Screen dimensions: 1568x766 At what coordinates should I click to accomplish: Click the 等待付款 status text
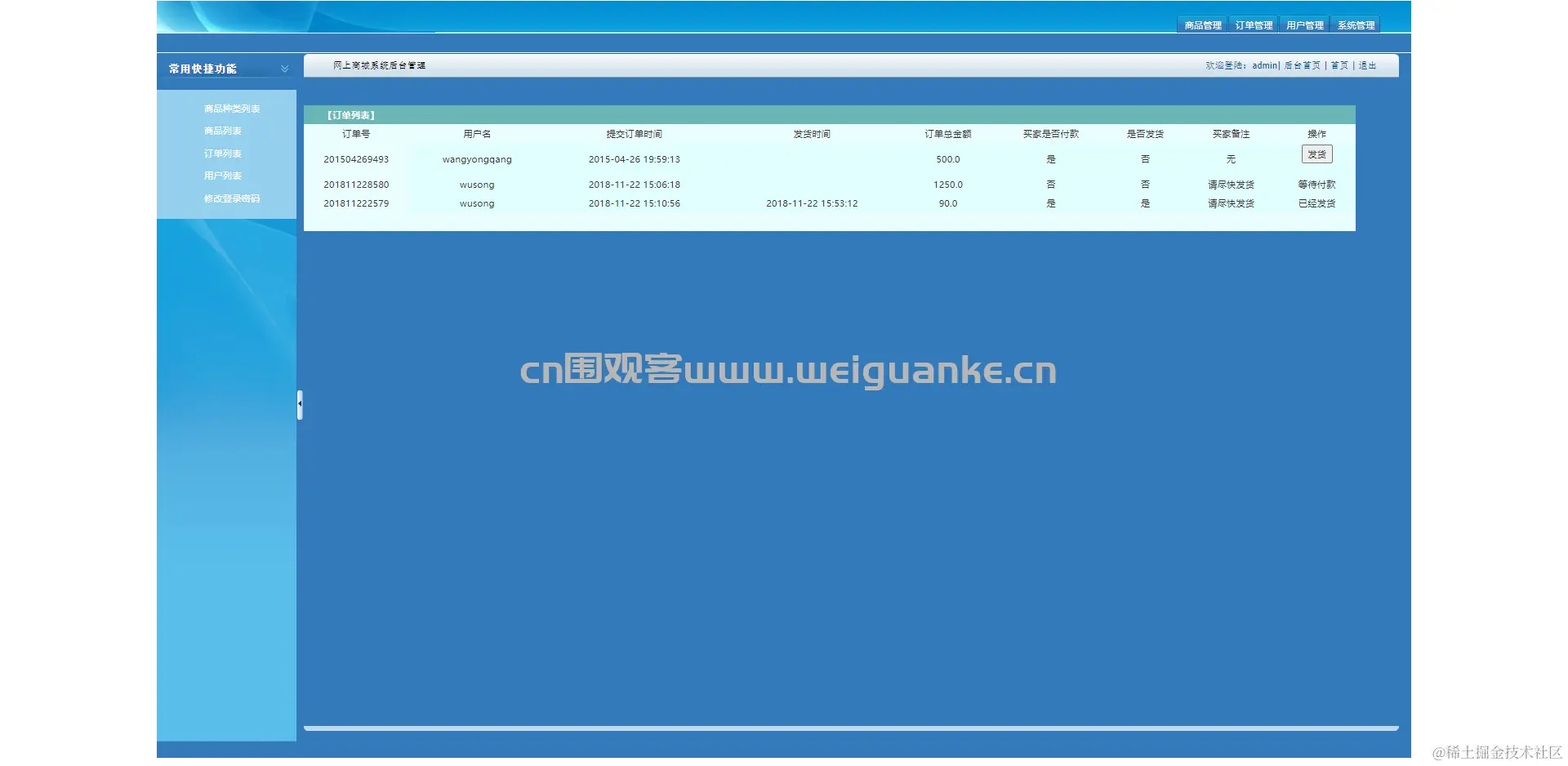pyautogui.click(x=1316, y=185)
